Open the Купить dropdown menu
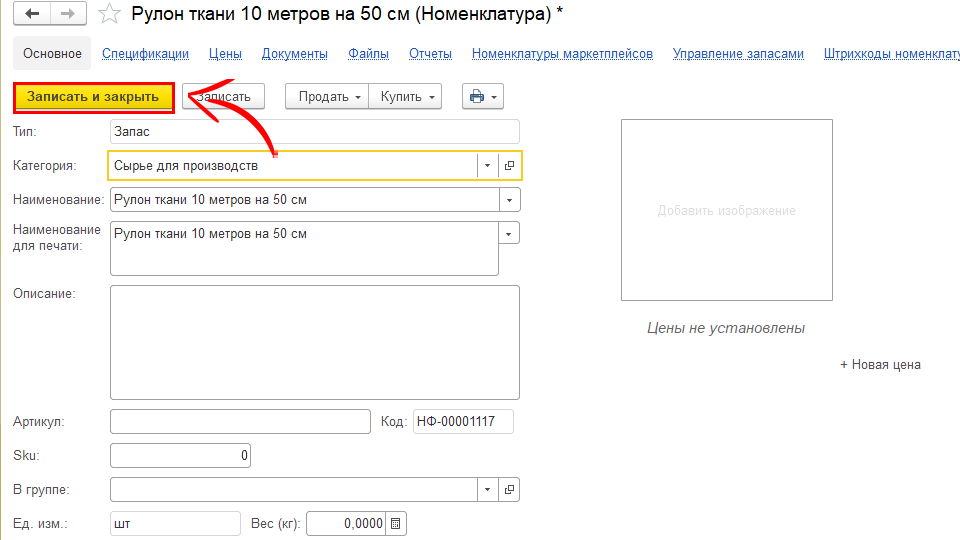This screenshot has width=960, height=540. (405, 96)
